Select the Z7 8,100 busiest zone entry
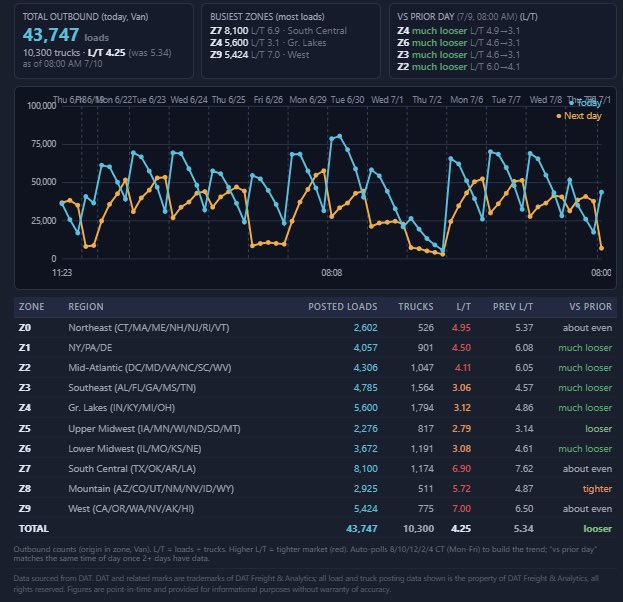Viewport: 623px width, 602px height. (x=278, y=31)
